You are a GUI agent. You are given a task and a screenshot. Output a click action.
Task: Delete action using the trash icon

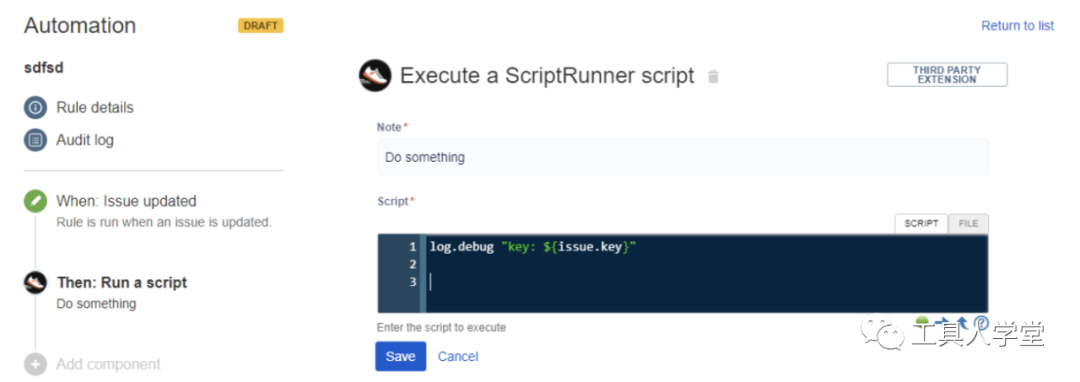[714, 76]
